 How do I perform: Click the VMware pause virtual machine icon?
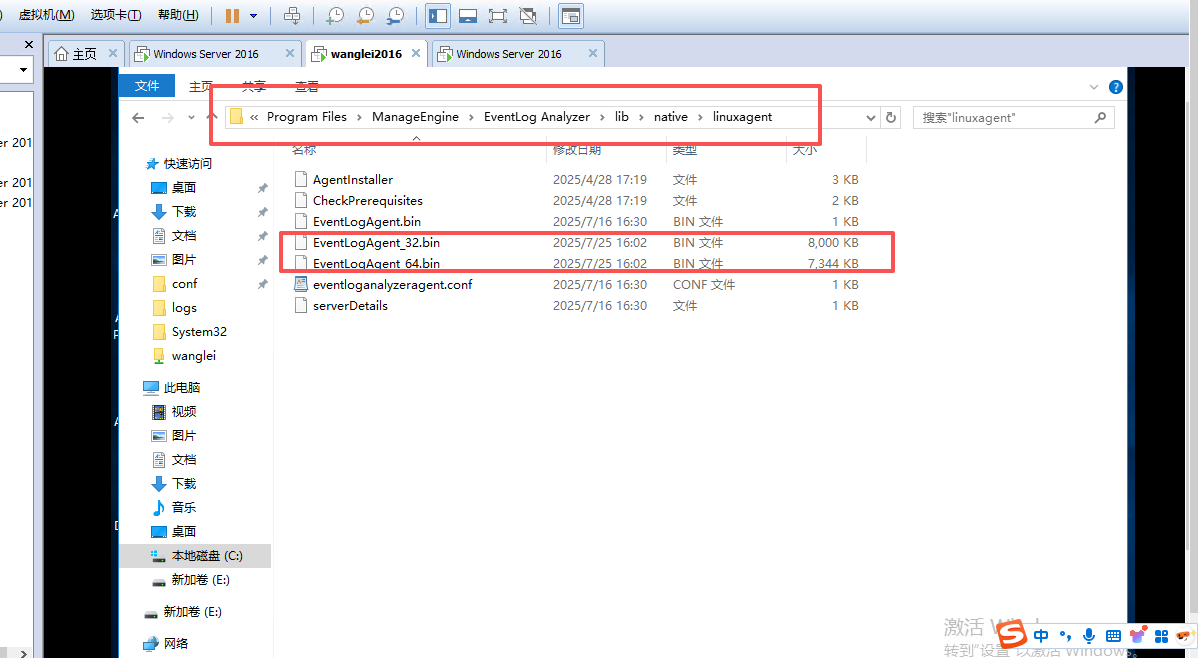coord(232,15)
